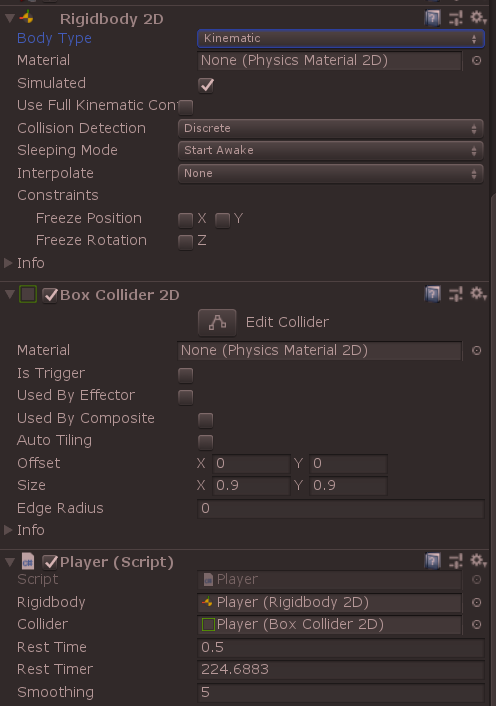Viewport: 496px width, 706px height.
Task: Click the Edge Radius input field
Action: tap(341, 508)
